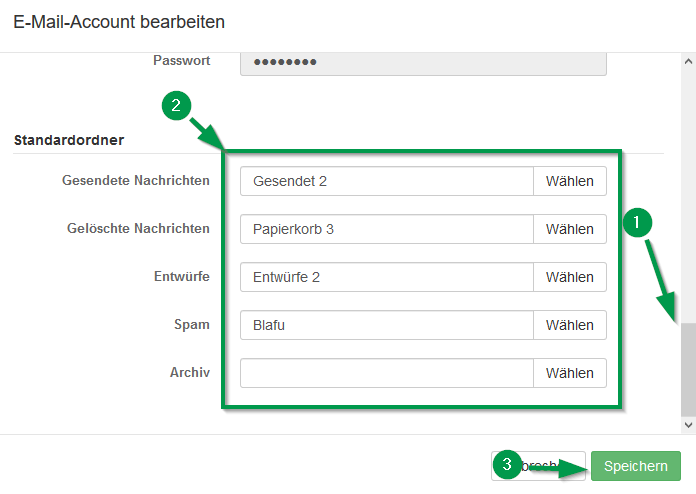Click the scrollbar up arrow

tap(688, 62)
